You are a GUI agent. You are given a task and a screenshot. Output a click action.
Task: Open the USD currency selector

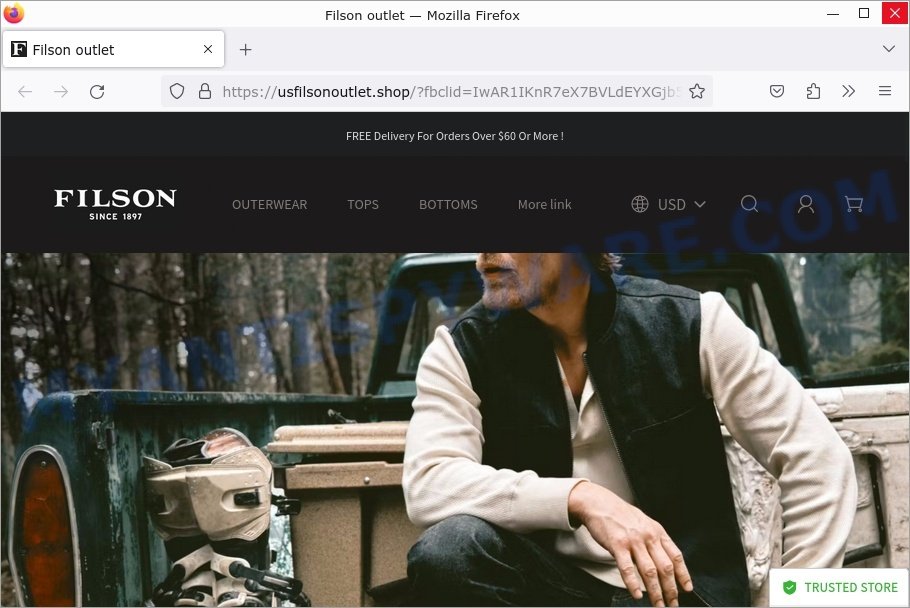(x=669, y=204)
